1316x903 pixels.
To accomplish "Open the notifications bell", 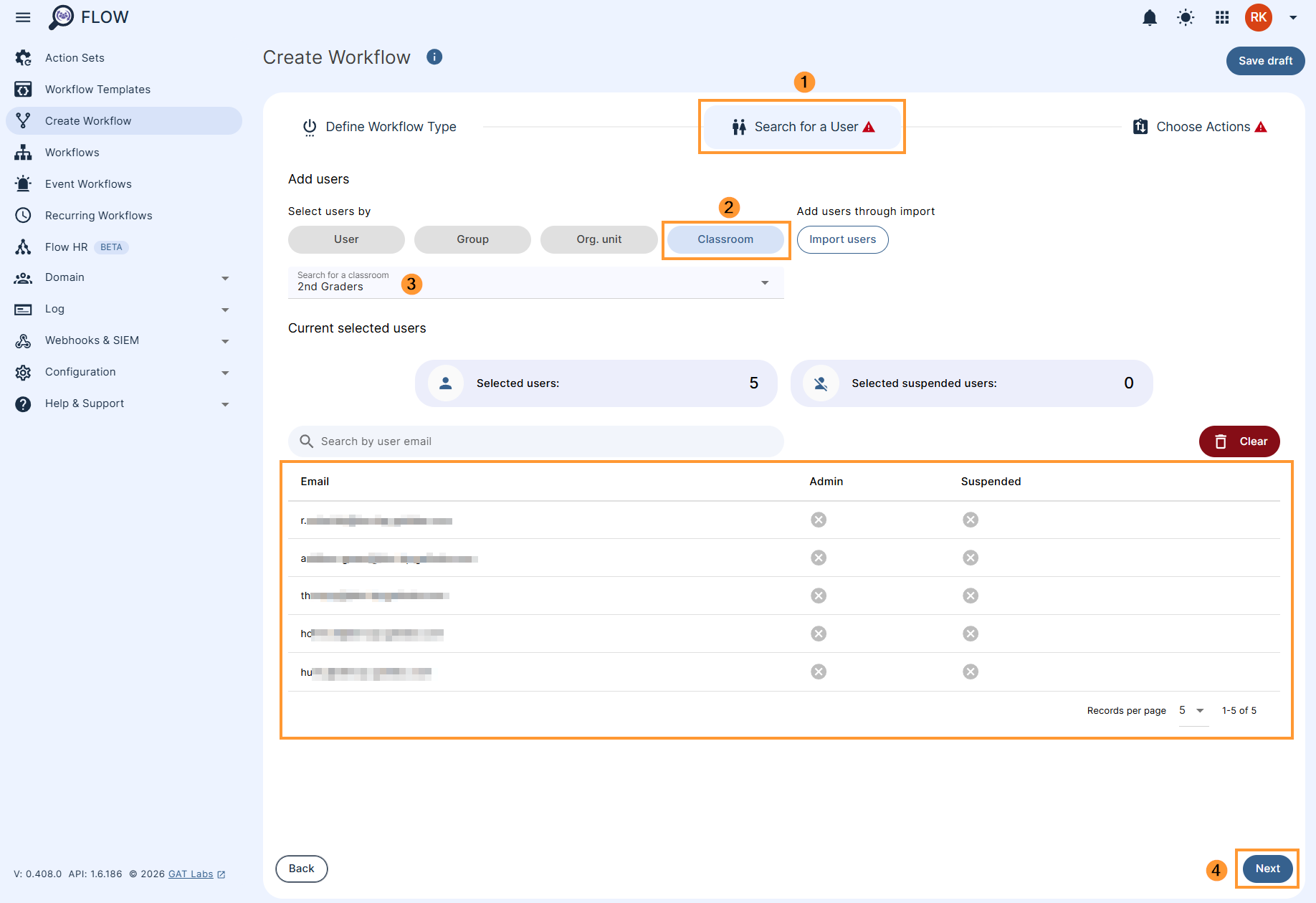I will (x=1150, y=18).
